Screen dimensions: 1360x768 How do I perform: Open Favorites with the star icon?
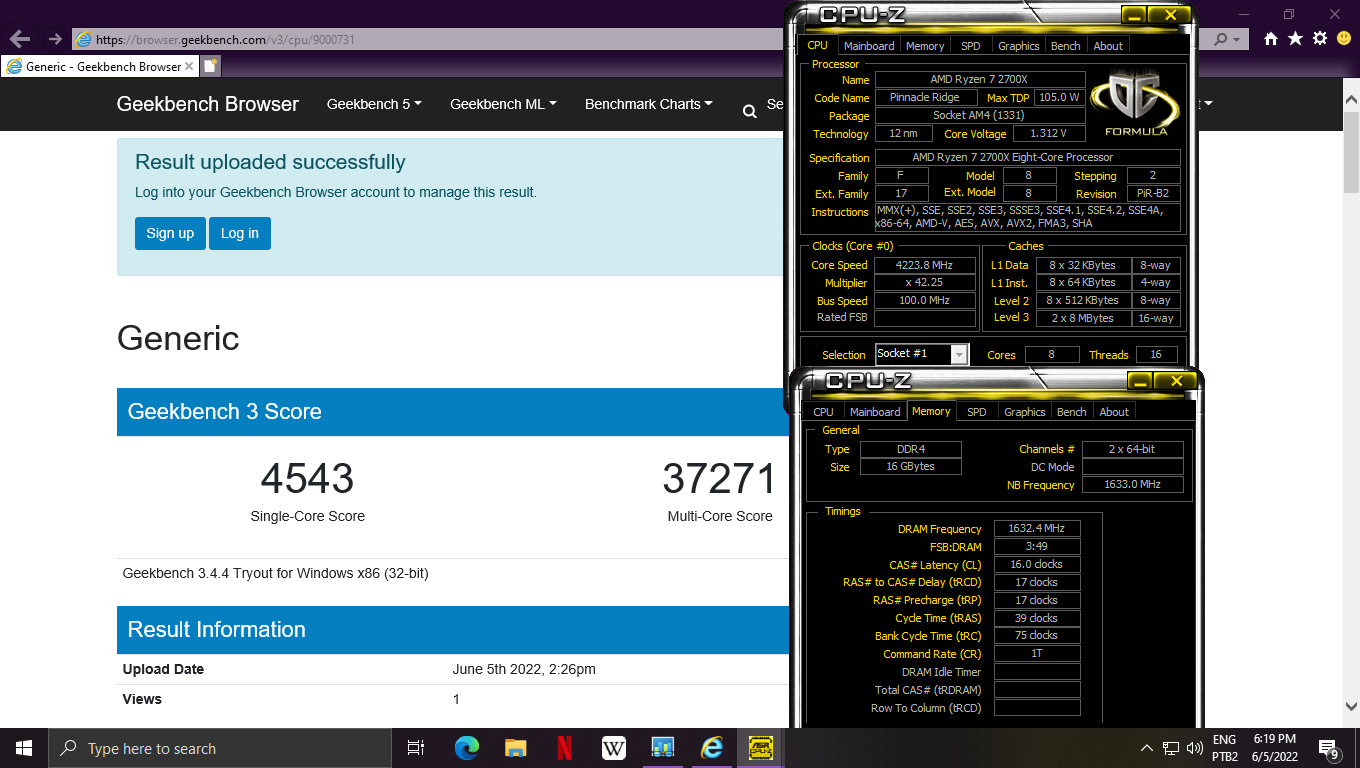click(1295, 39)
